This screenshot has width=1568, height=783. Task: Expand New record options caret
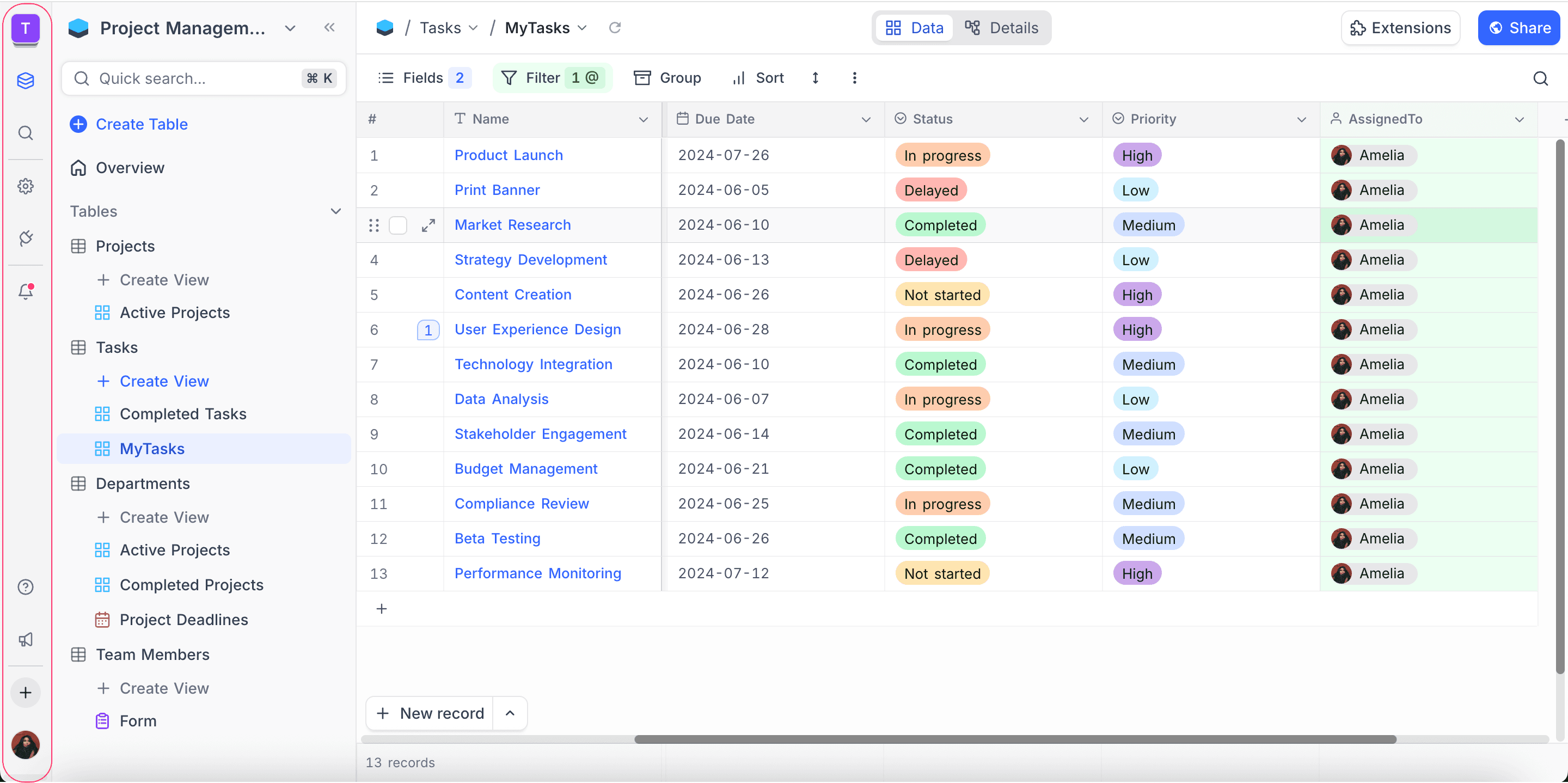click(x=510, y=713)
